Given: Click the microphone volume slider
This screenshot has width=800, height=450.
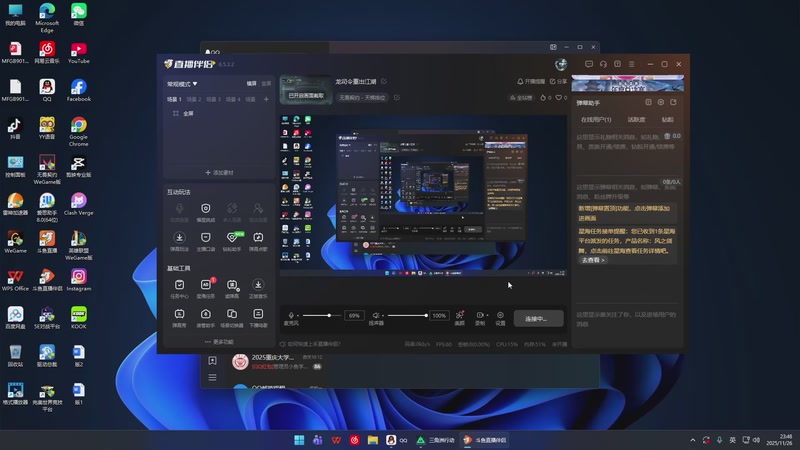Looking at the screenshot, I should coord(321,315).
